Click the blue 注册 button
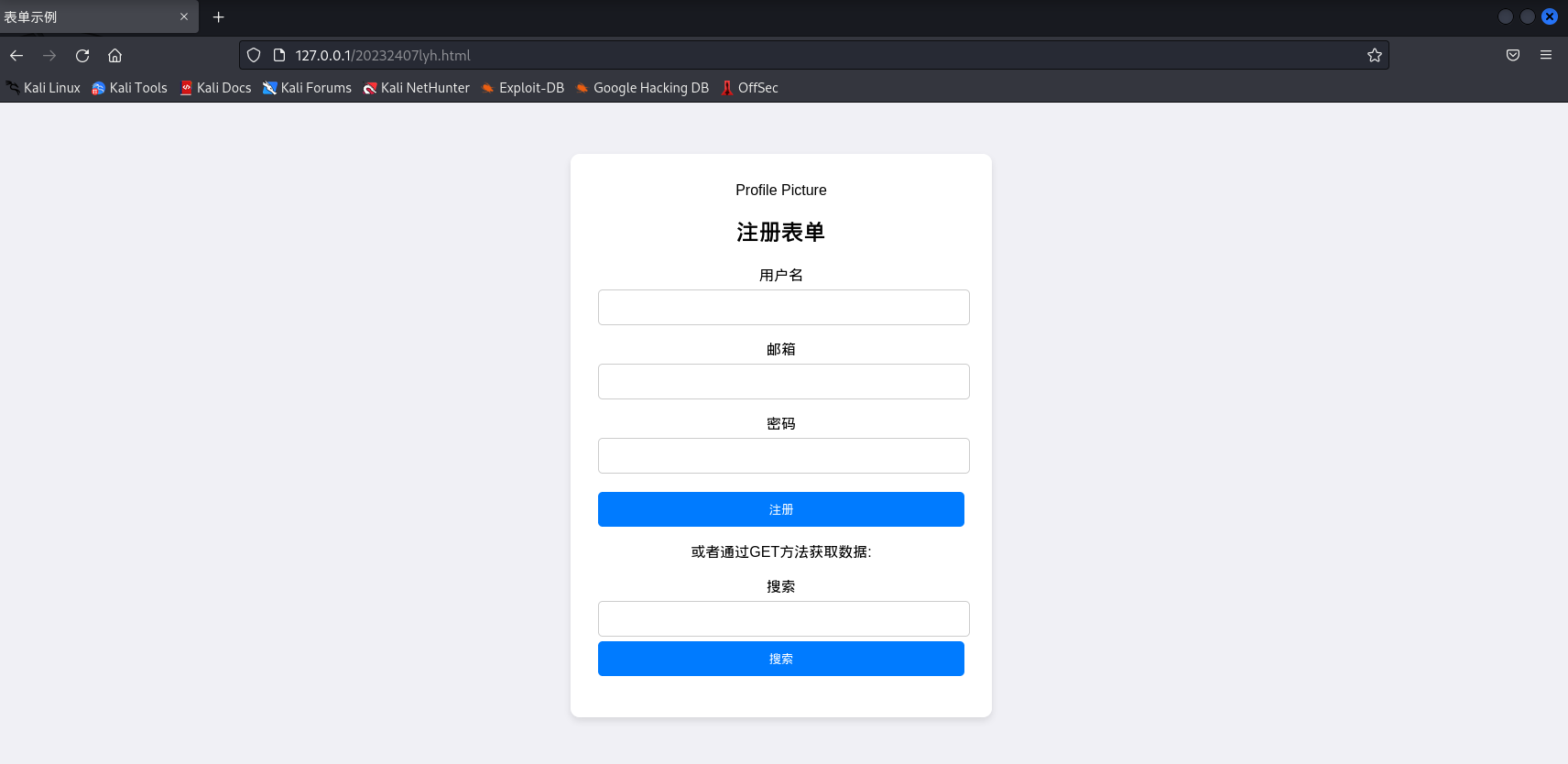The image size is (1568, 764). click(x=781, y=509)
